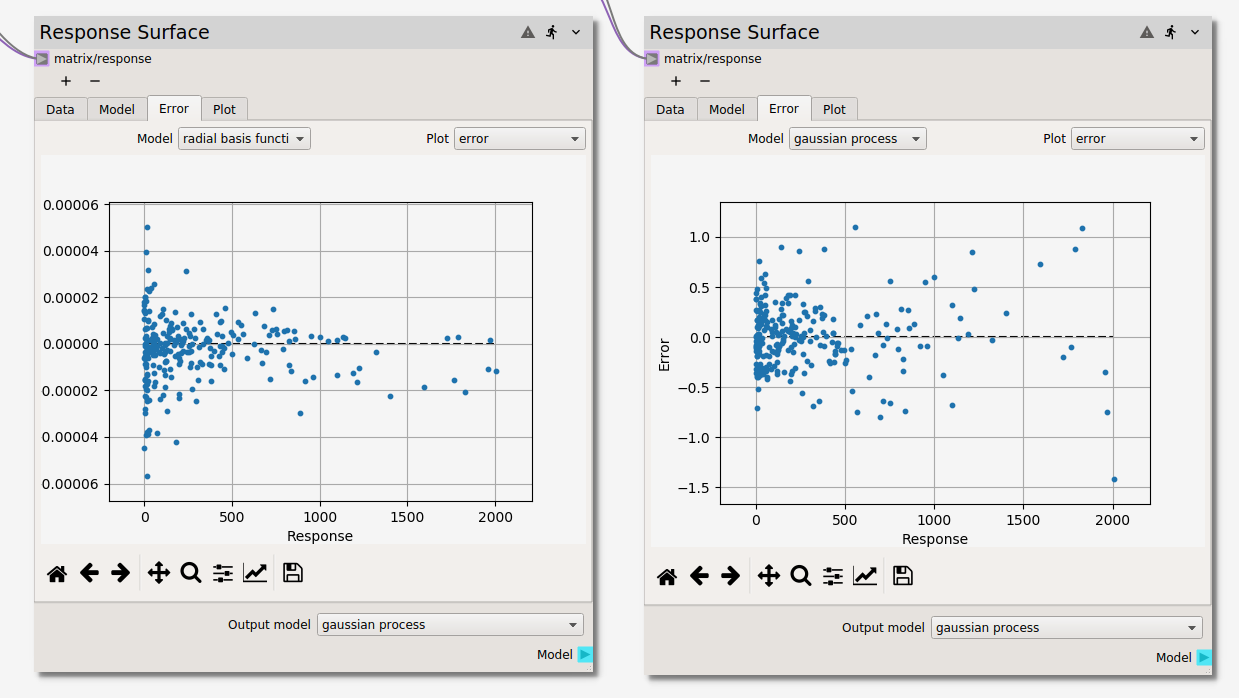Click the pan axes tool in left panel

tap(158, 573)
